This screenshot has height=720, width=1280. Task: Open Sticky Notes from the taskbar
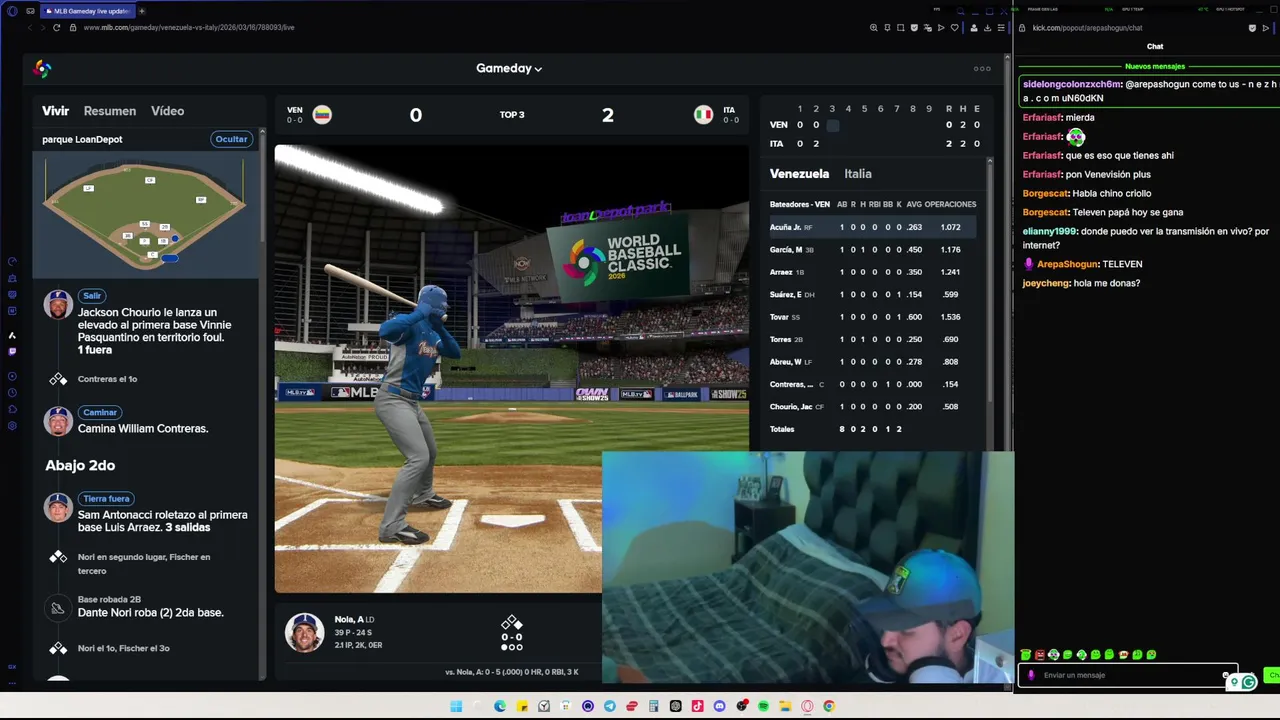522,706
